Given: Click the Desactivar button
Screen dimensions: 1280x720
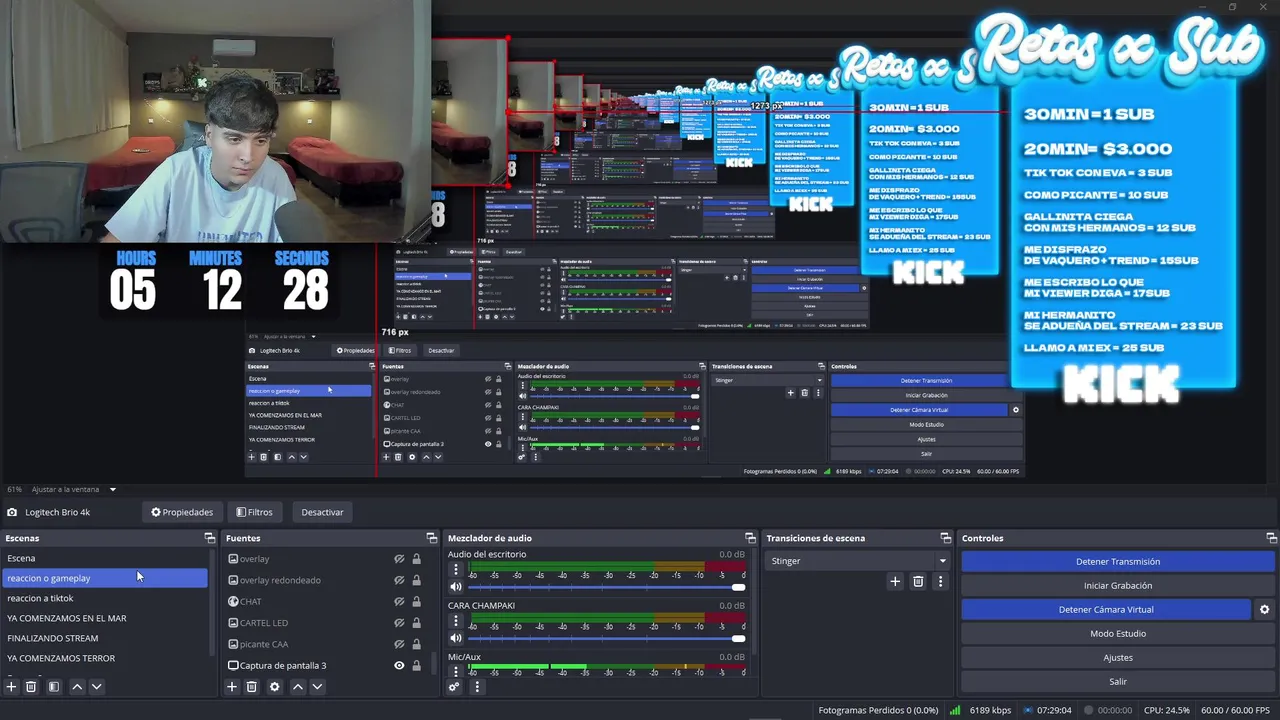Looking at the screenshot, I should pos(322,512).
